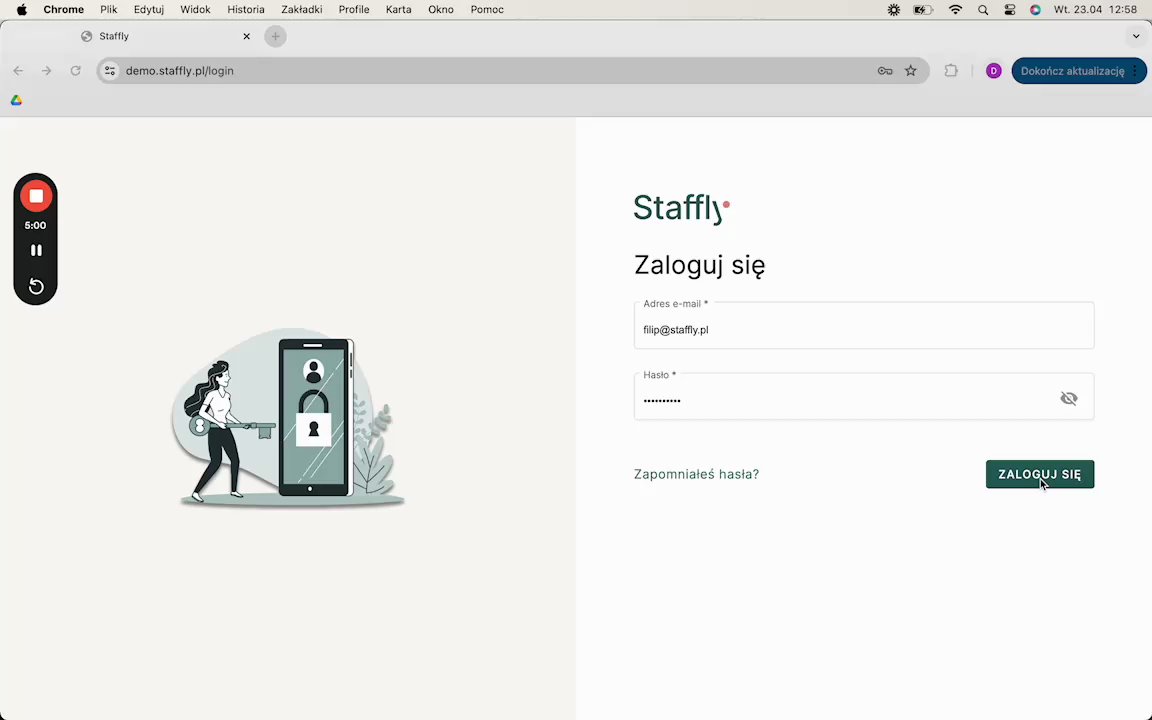Click the Chrome menu three dots icon

1136,71
